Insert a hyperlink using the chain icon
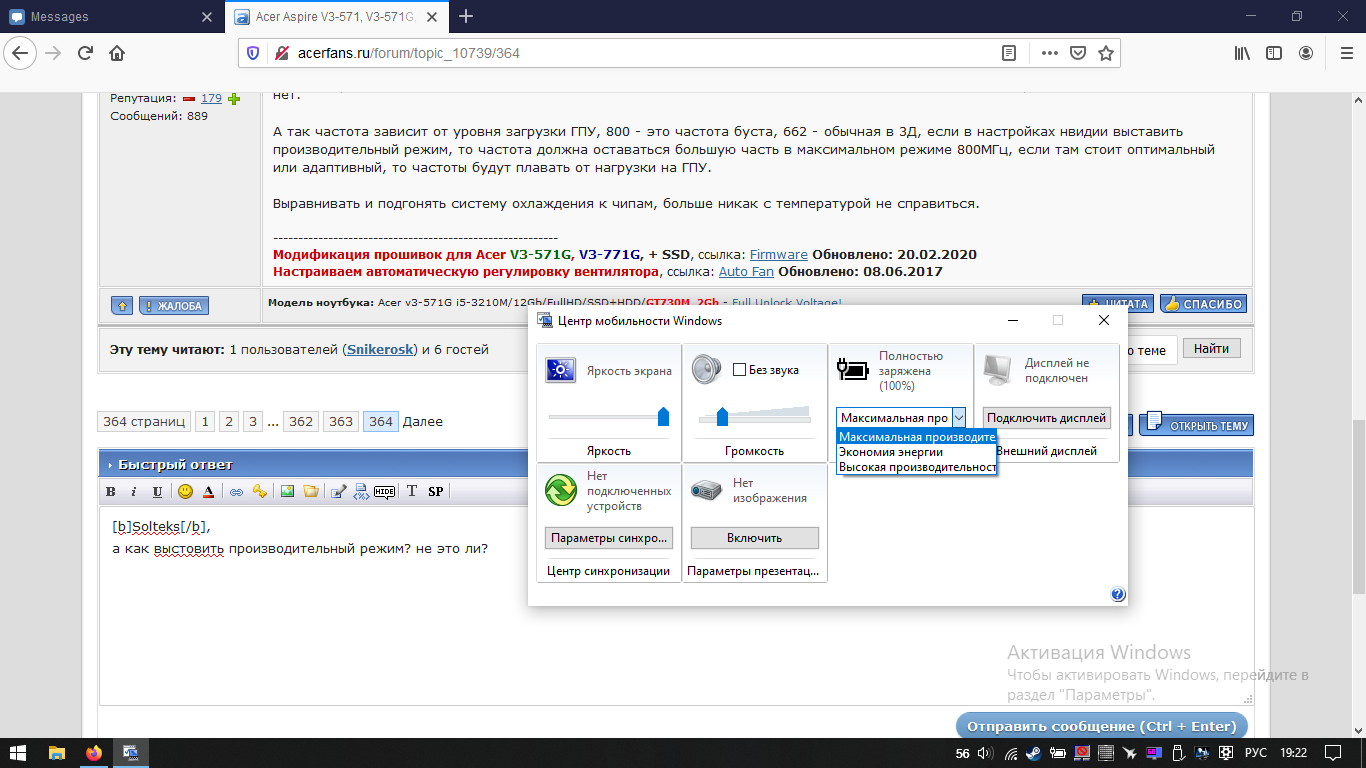The height and width of the screenshot is (768, 1366). point(237,491)
